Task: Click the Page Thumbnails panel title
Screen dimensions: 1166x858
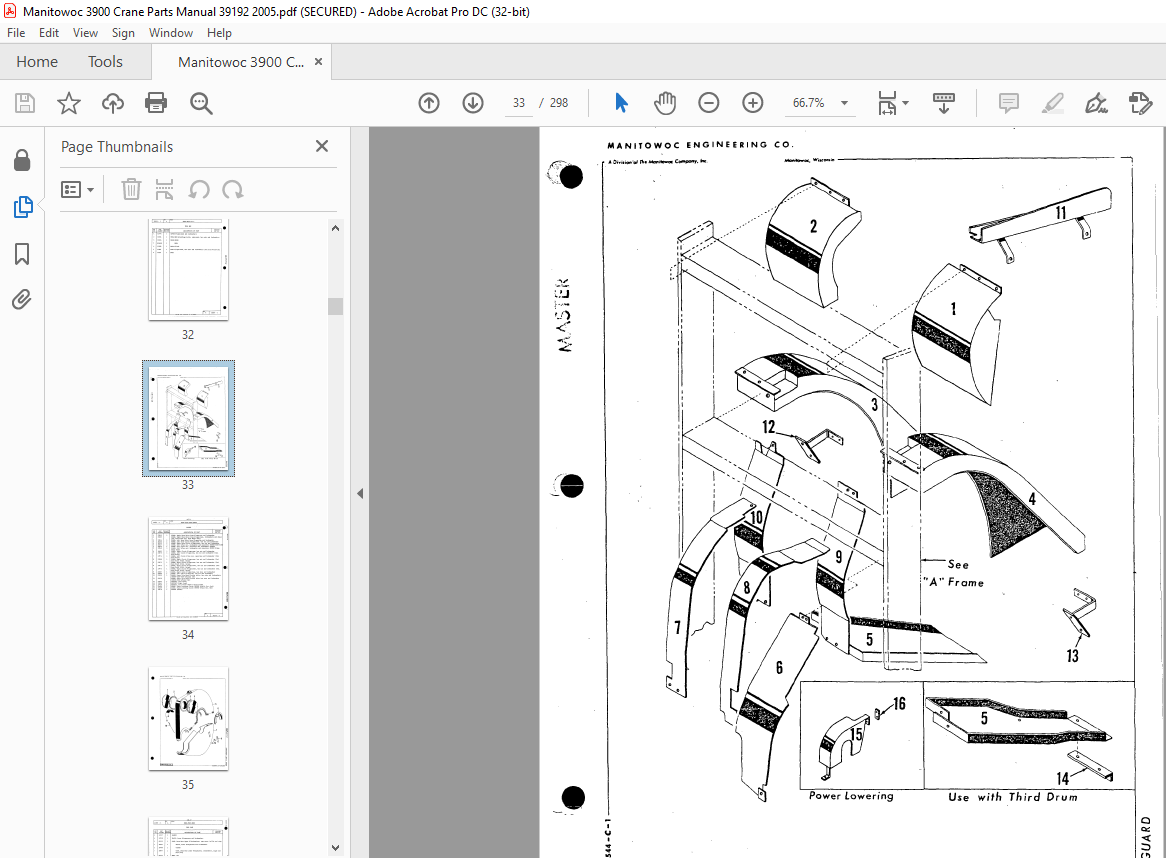Action: tap(117, 146)
